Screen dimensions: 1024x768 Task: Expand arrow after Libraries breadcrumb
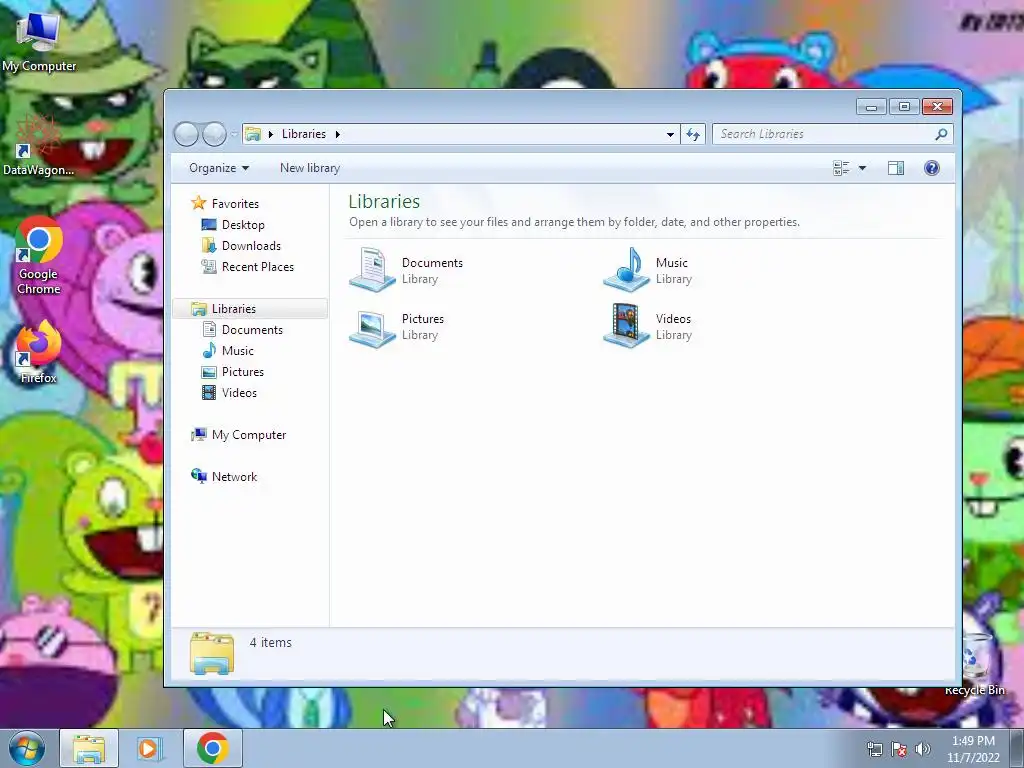[338, 134]
